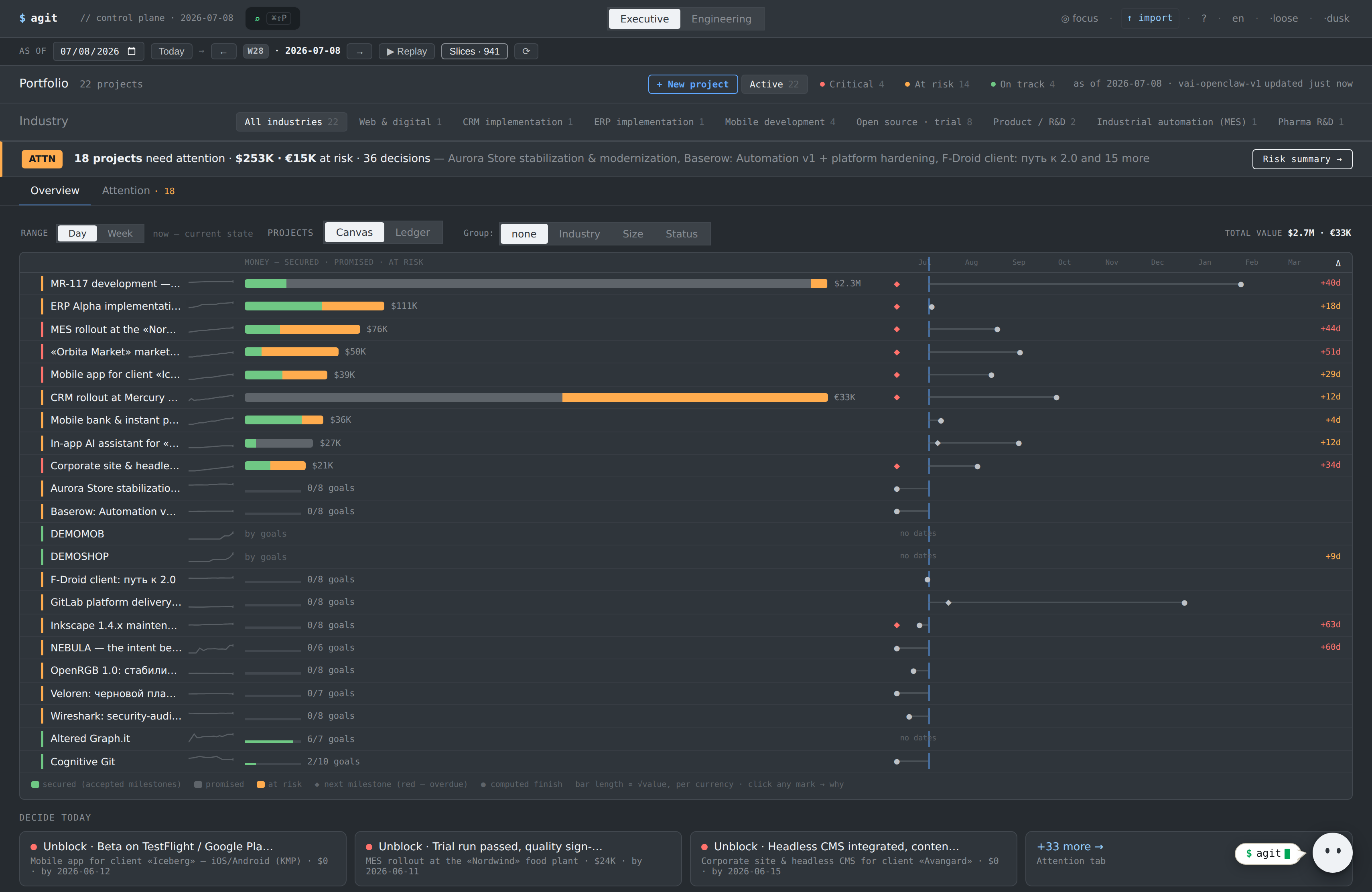Click the as-of date input field
Image resolution: width=1372 pixels, height=892 pixels.
coord(98,51)
